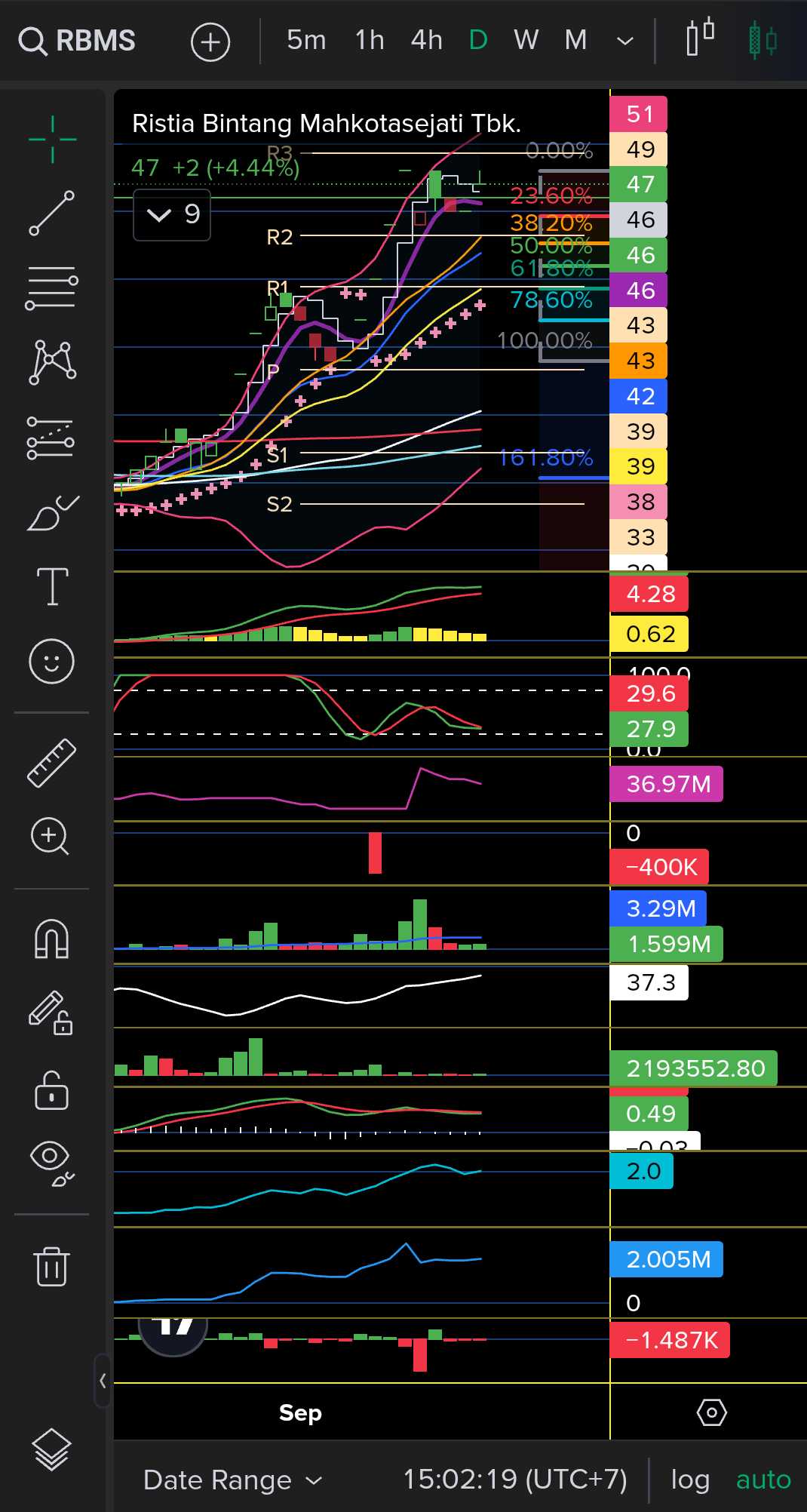Select the W weekly timeframe
The width and height of the screenshot is (807, 1512).
[526, 40]
